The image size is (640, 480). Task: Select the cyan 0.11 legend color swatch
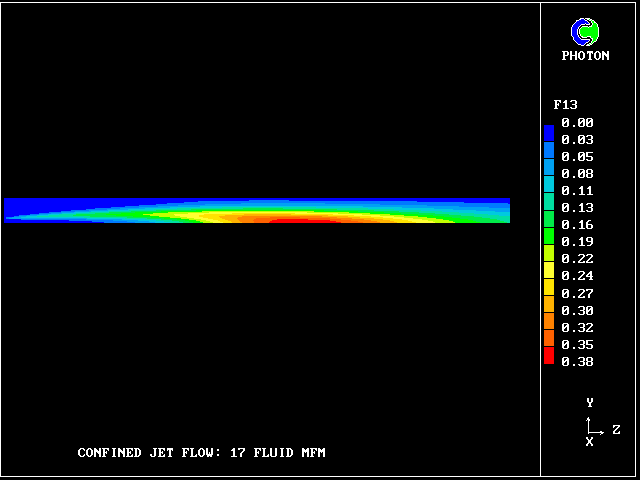549,187
